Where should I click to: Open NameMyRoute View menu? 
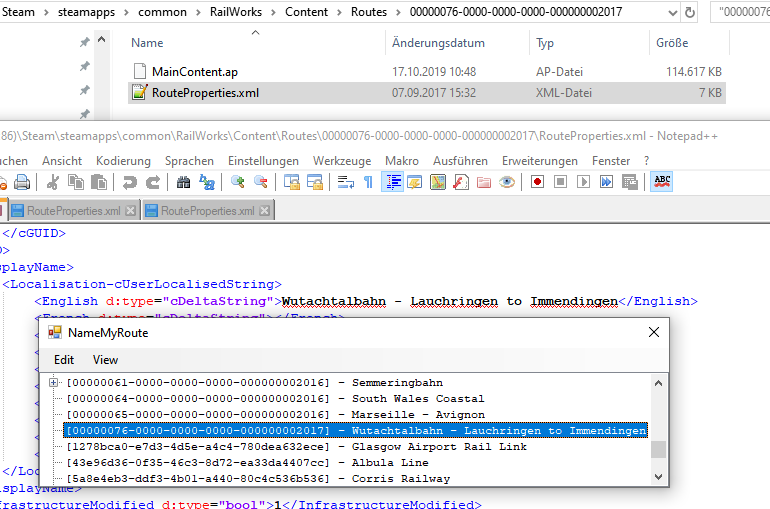[105, 360]
